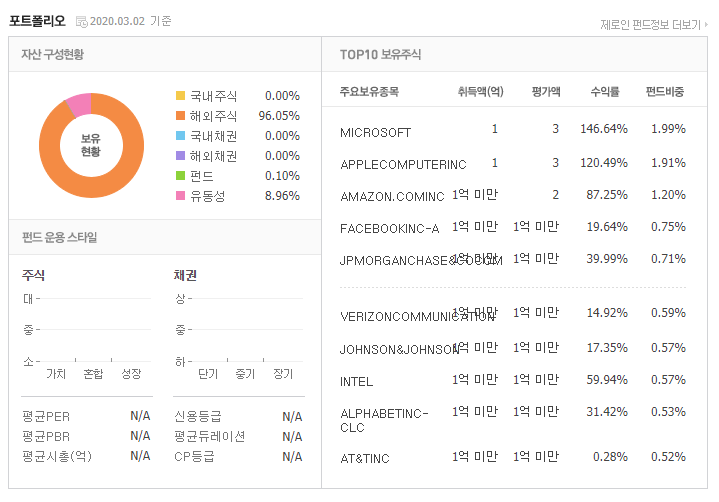Click the pink 유동성 legend swatch
Viewport: 719px width, 502px height.
point(180,196)
